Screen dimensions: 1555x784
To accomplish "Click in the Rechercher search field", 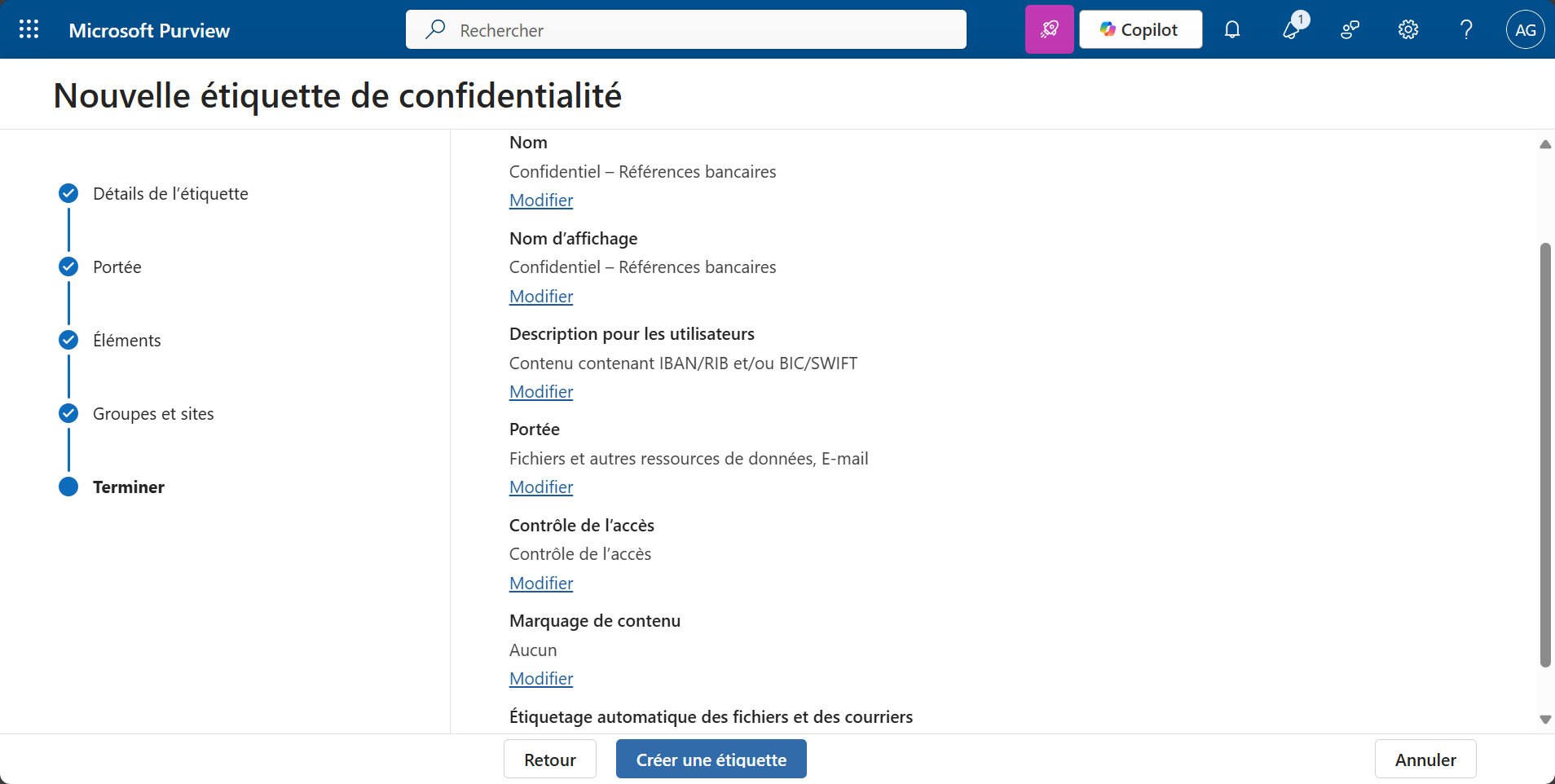I will (x=686, y=30).
